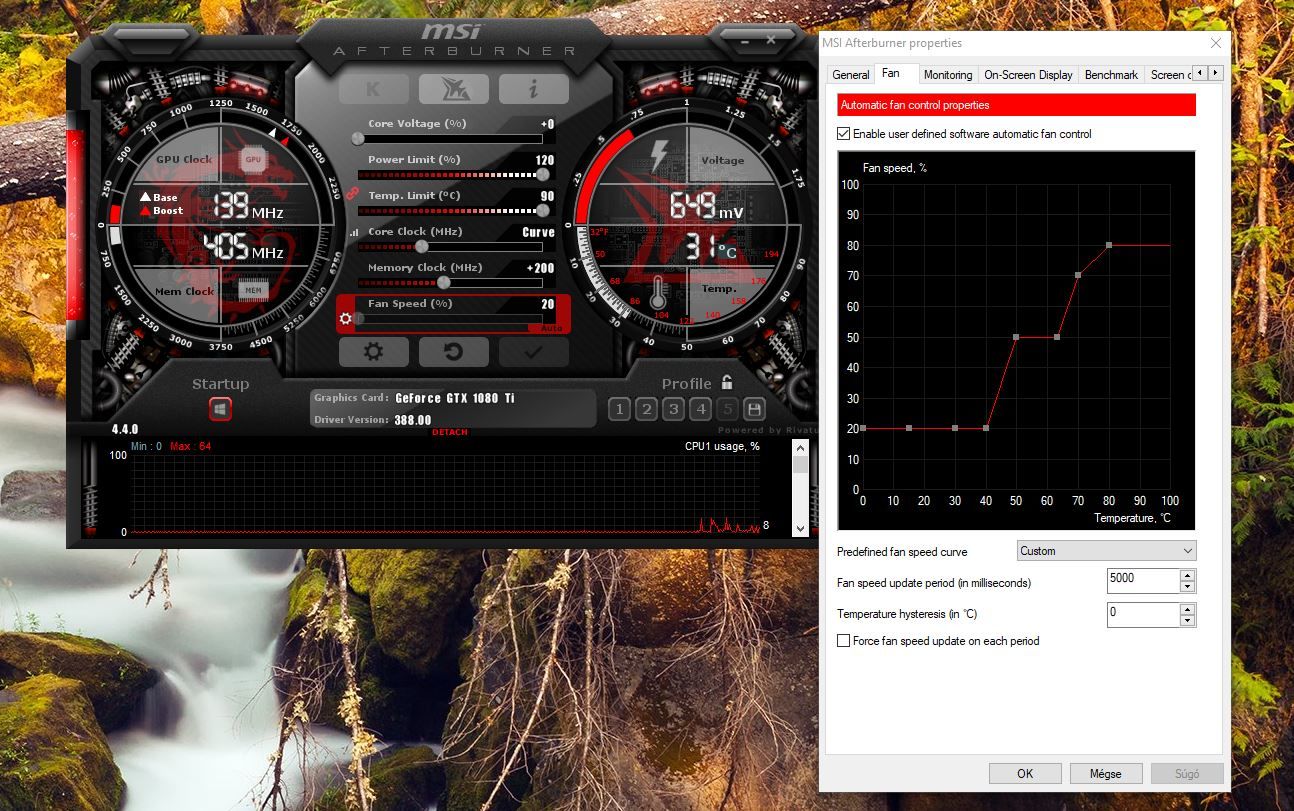Open the partially shown Screen tab
Image resolution: width=1294 pixels, height=811 pixels.
pos(1168,75)
